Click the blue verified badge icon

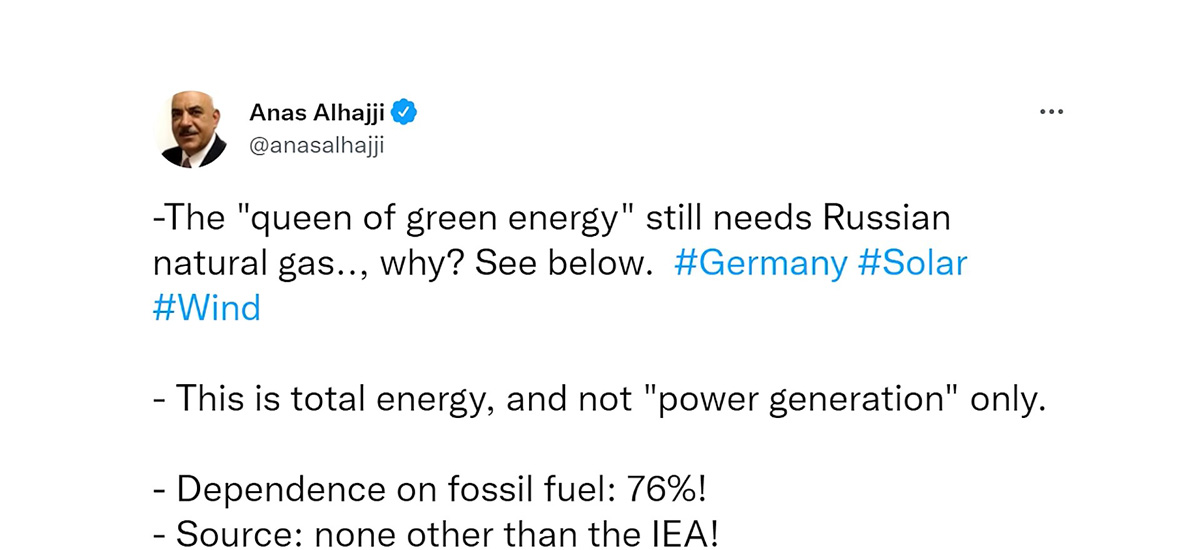pos(403,113)
